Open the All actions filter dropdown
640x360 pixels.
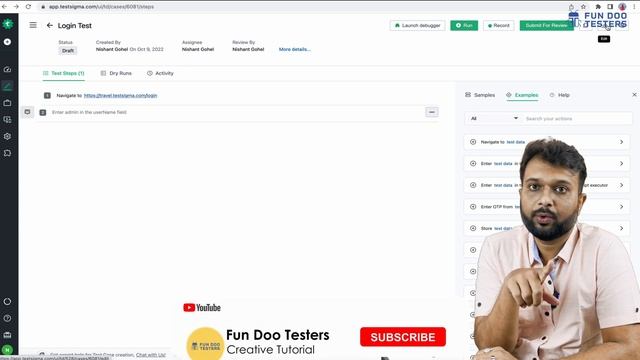coord(493,118)
